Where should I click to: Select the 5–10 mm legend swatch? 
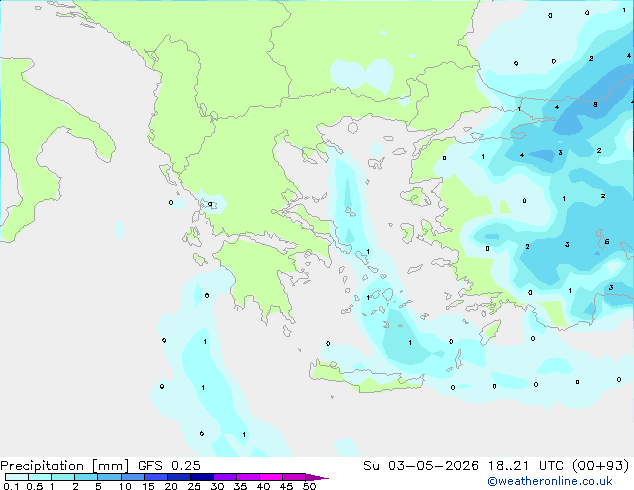click(x=109, y=477)
